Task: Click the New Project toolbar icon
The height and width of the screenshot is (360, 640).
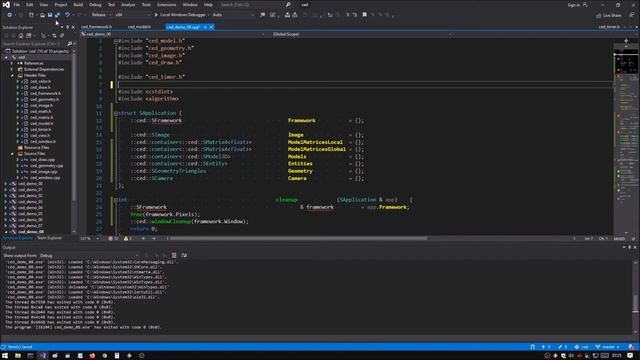Action: coord(31,15)
